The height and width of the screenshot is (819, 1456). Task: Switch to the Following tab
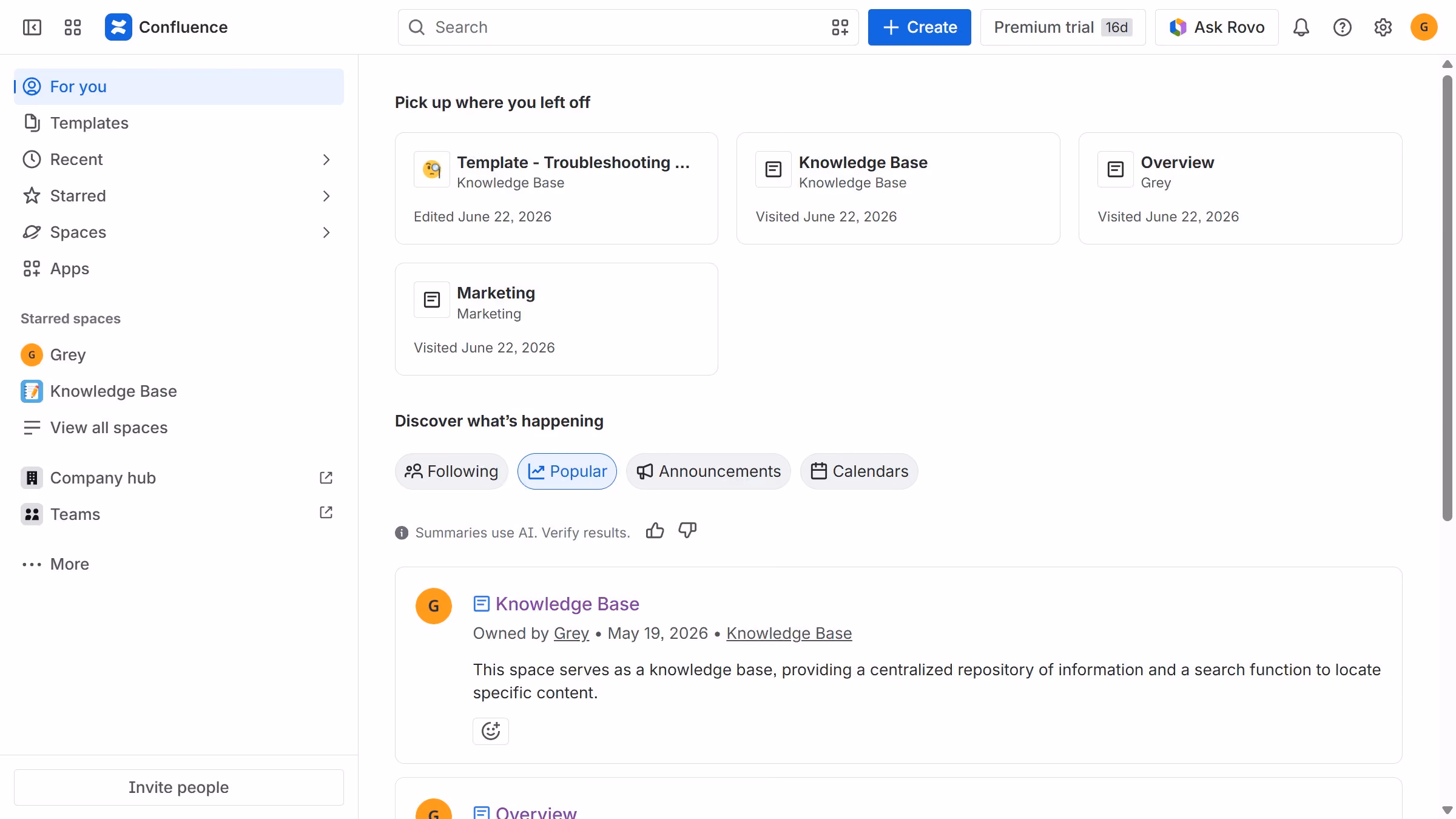(x=451, y=471)
